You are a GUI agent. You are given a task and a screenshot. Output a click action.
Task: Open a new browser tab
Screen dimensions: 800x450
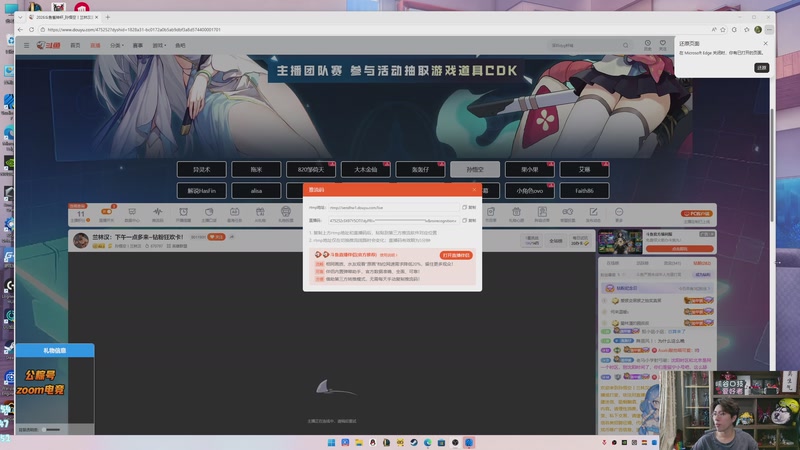click(108, 17)
